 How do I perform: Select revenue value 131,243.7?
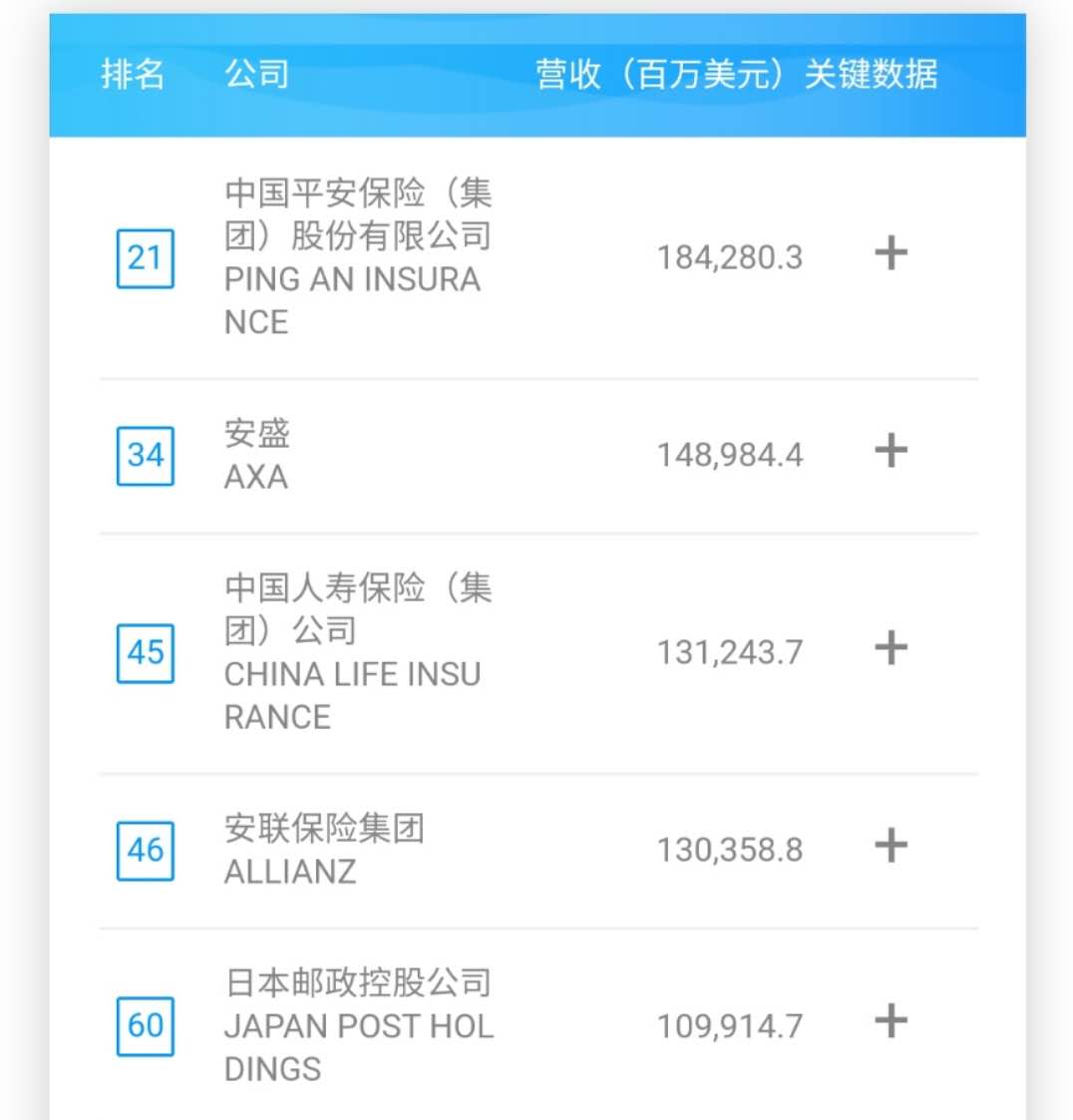pyautogui.click(x=730, y=652)
